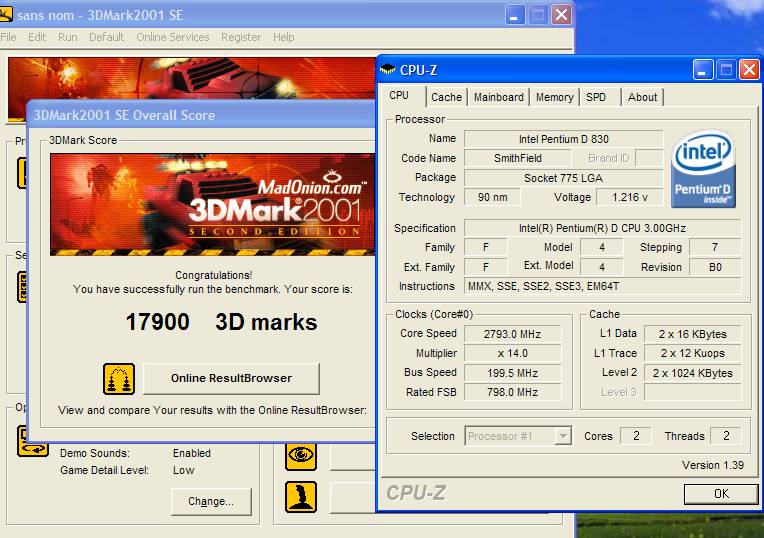764x538 pixels.
Task: Click the Cores value box in CPU-Z
Action: [635, 436]
